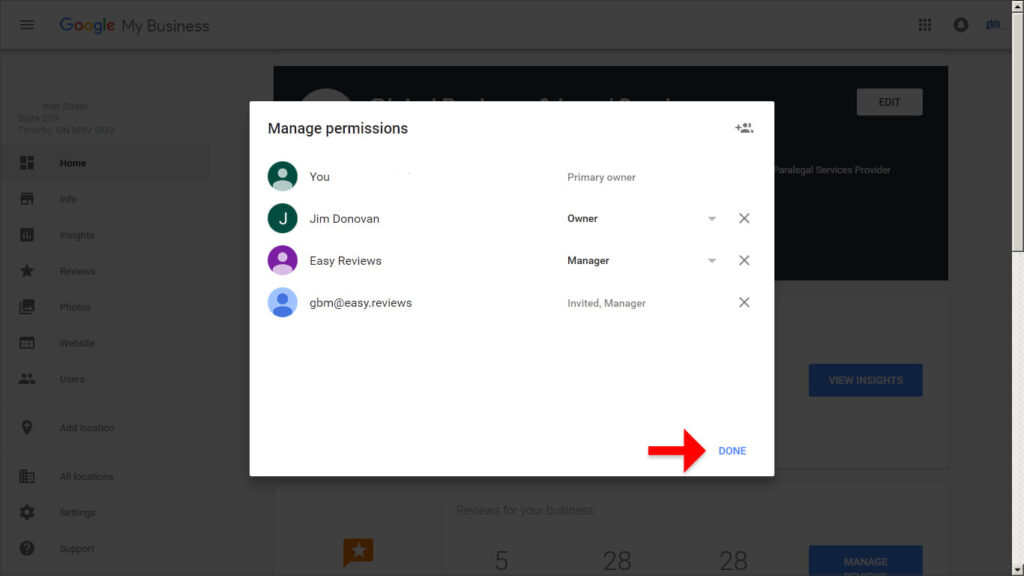This screenshot has width=1024, height=576.
Task: Go to Info in the sidebar
Action: [68, 199]
